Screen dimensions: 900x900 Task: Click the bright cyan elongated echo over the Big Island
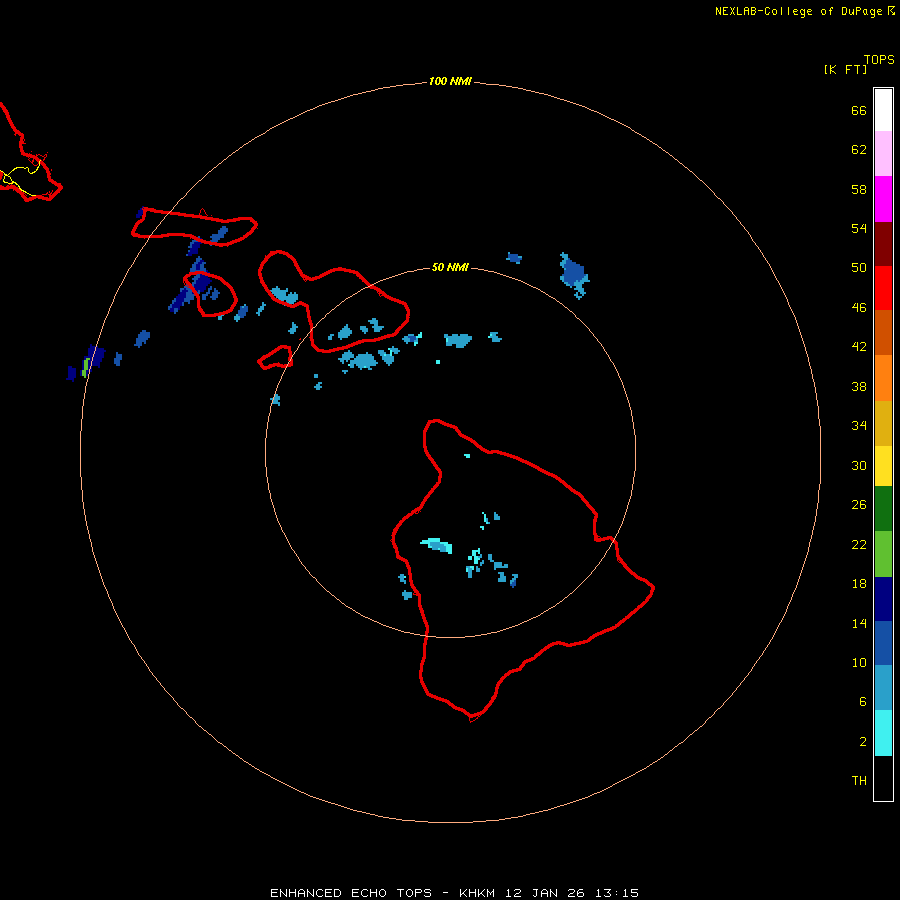[x=437, y=545]
